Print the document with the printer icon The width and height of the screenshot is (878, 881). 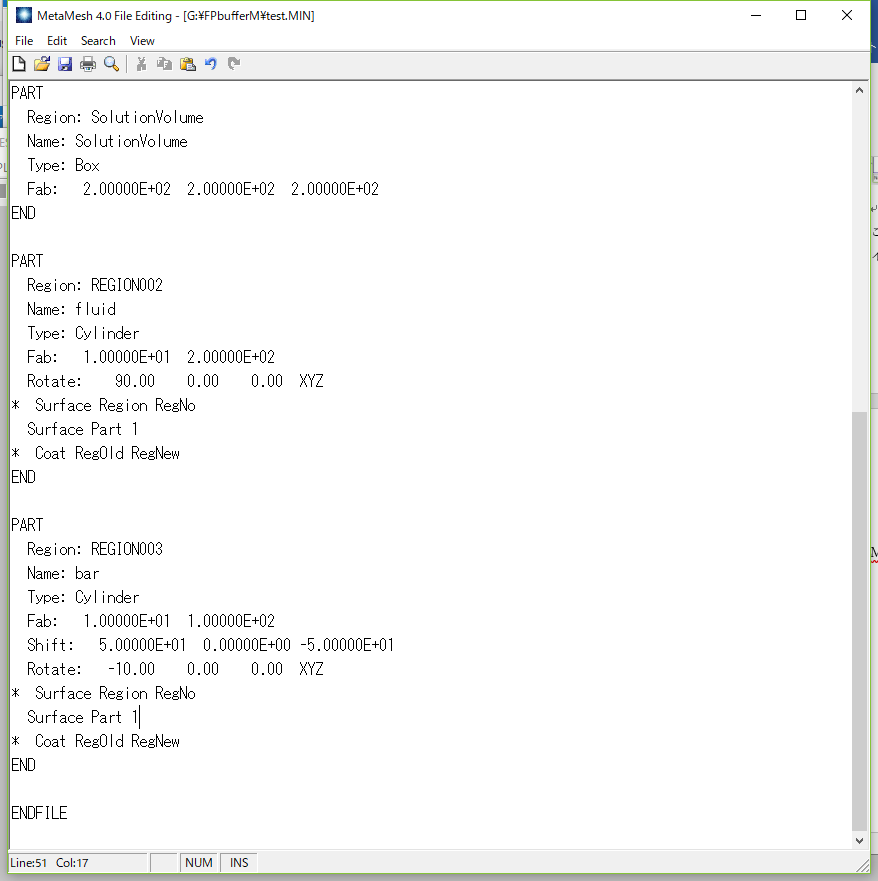click(88, 64)
